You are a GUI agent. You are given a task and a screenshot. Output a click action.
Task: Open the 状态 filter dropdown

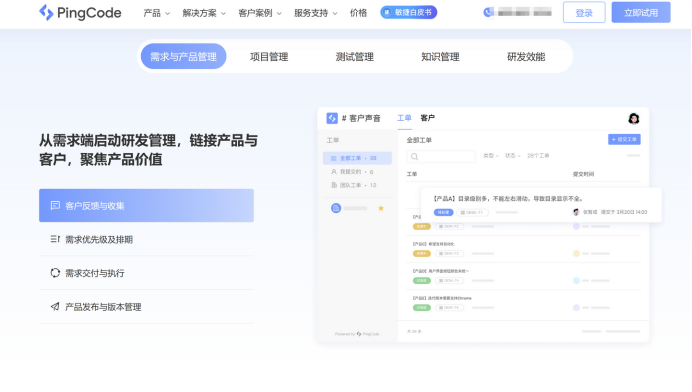click(x=513, y=156)
